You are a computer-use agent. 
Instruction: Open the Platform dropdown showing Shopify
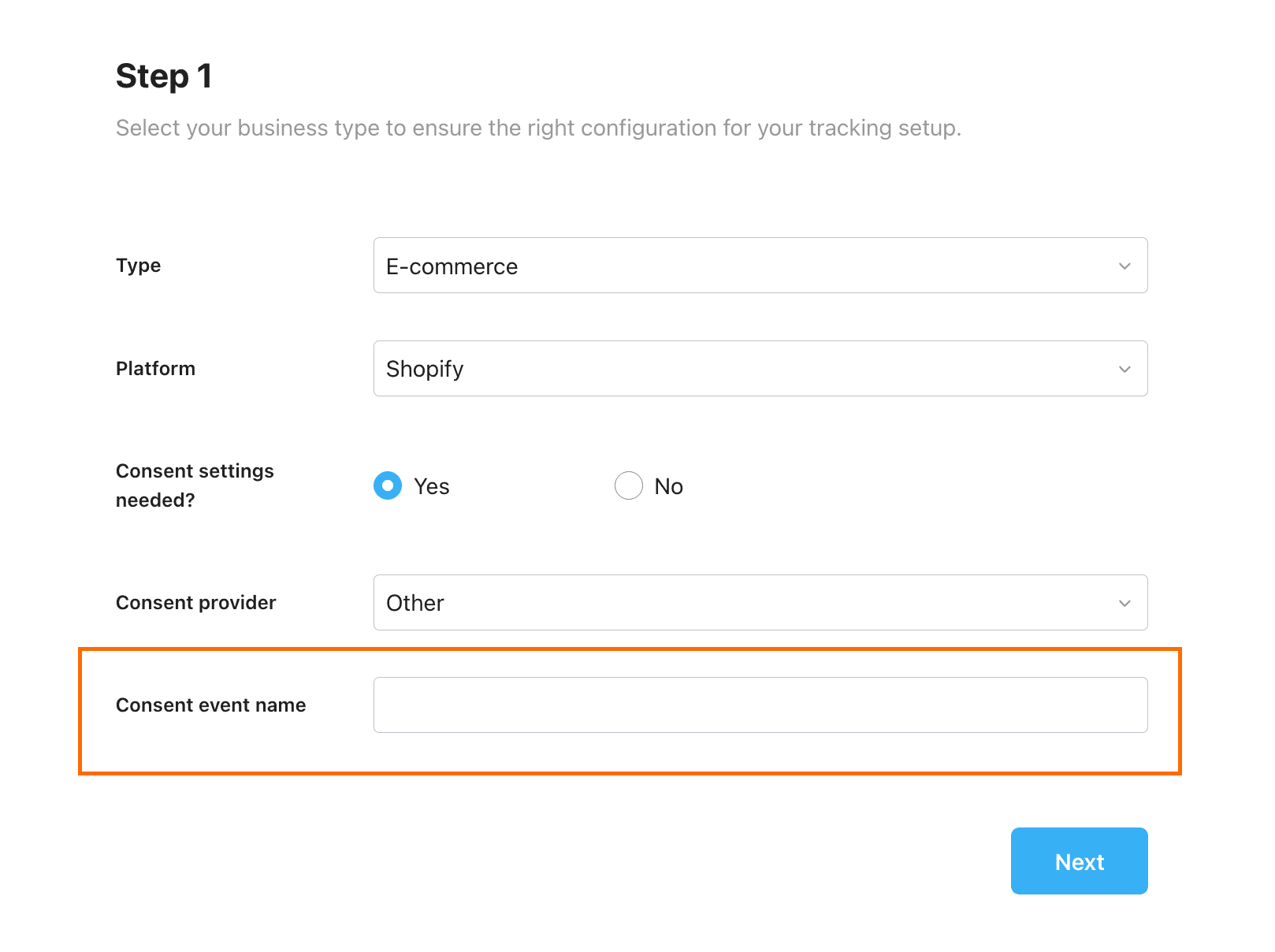[760, 369]
